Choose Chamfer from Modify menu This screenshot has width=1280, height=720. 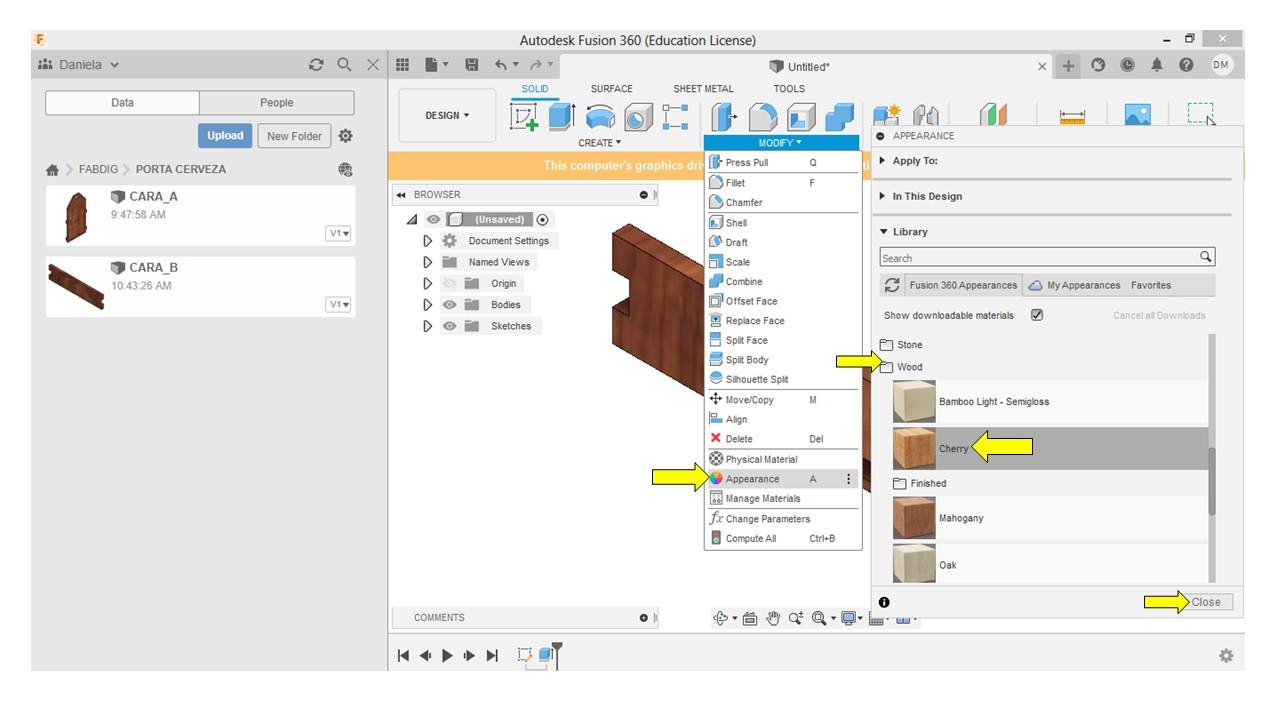pyautogui.click(x=782, y=202)
